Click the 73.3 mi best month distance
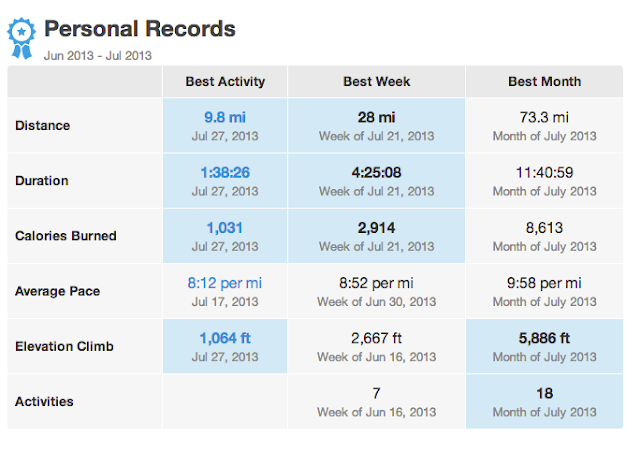This screenshot has height=452, width=640. (x=545, y=117)
